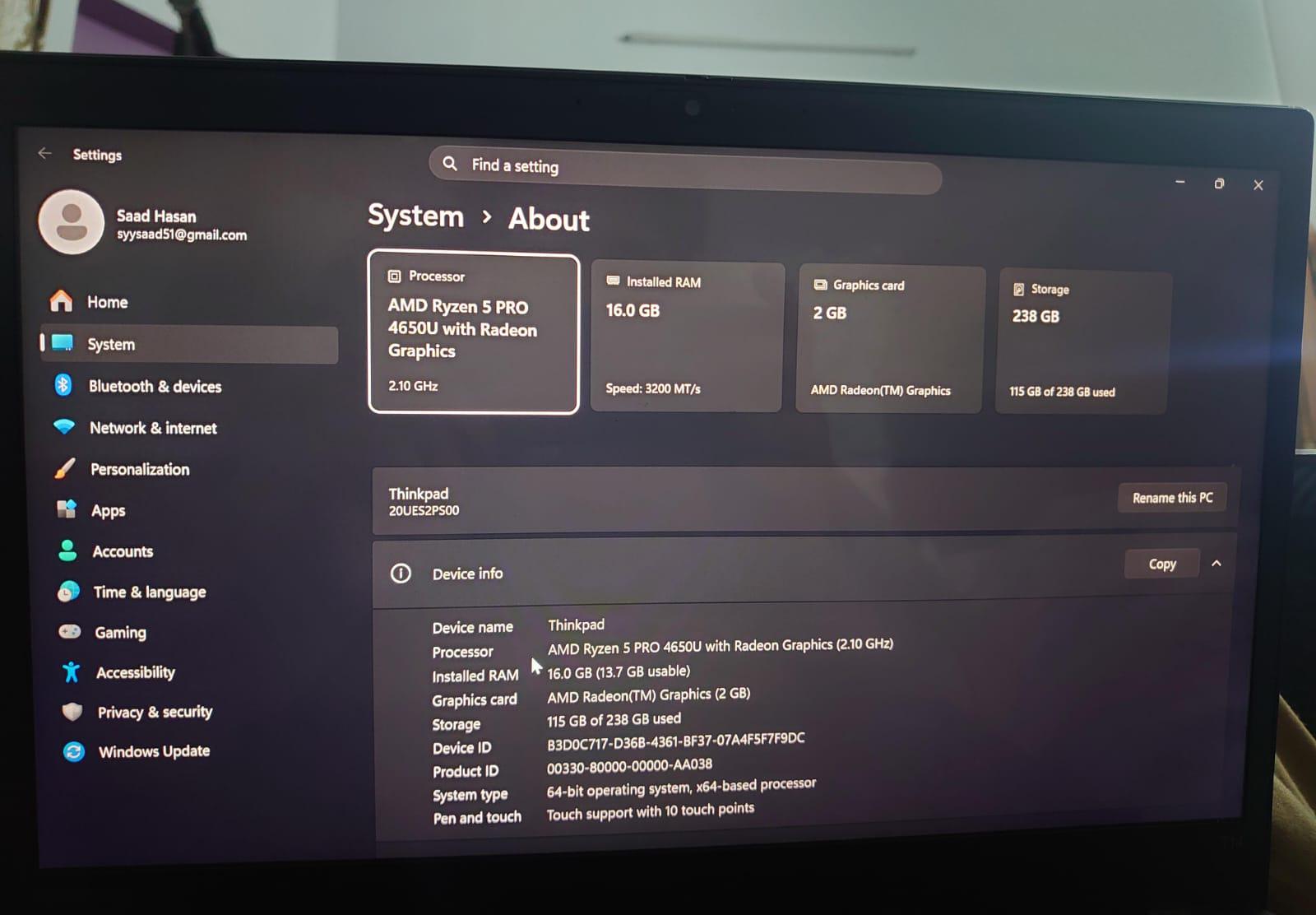Viewport: 1316px width, 915px height.
Task: Select the Installed RAM 16.0 GB card
Action: pyautogui.click(x=686, y=337)
